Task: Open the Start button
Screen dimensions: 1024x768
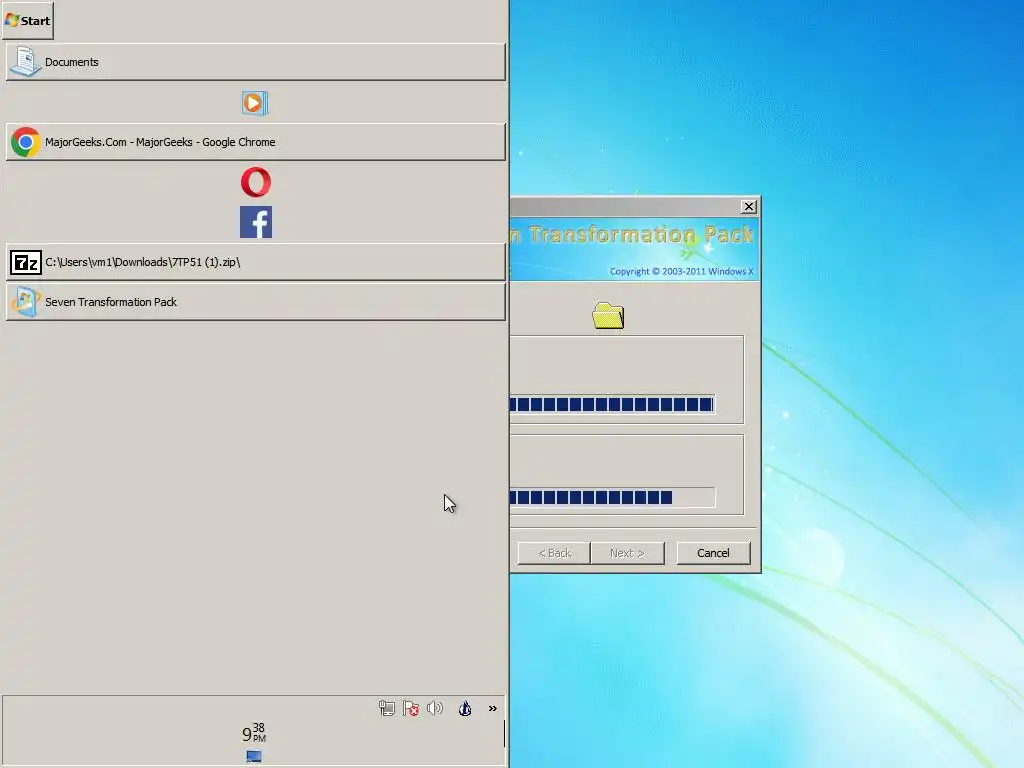Action: point(27,20)
